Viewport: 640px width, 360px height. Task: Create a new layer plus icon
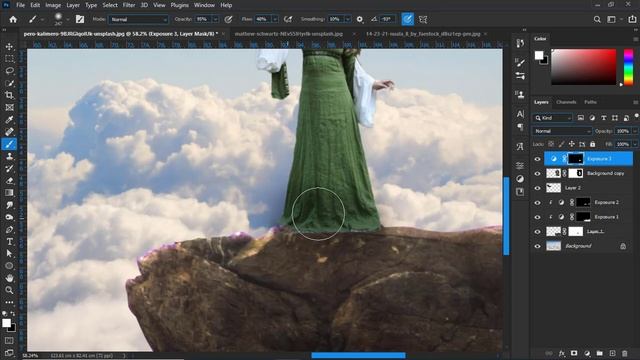tap(612, 353)
